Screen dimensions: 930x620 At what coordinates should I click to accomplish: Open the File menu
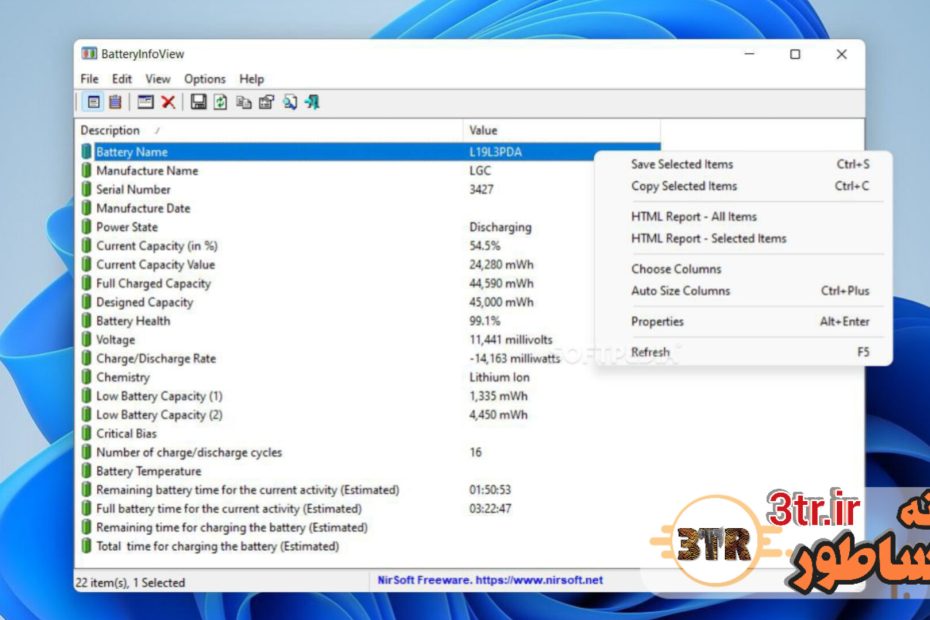point(89,79)
